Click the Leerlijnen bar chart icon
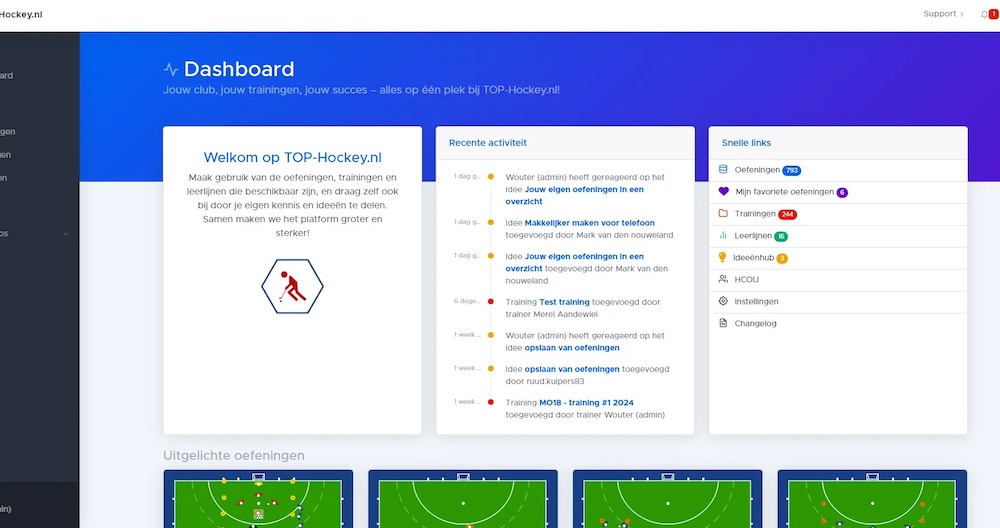This screenshot has height=528, width=1000. [724, 235]
